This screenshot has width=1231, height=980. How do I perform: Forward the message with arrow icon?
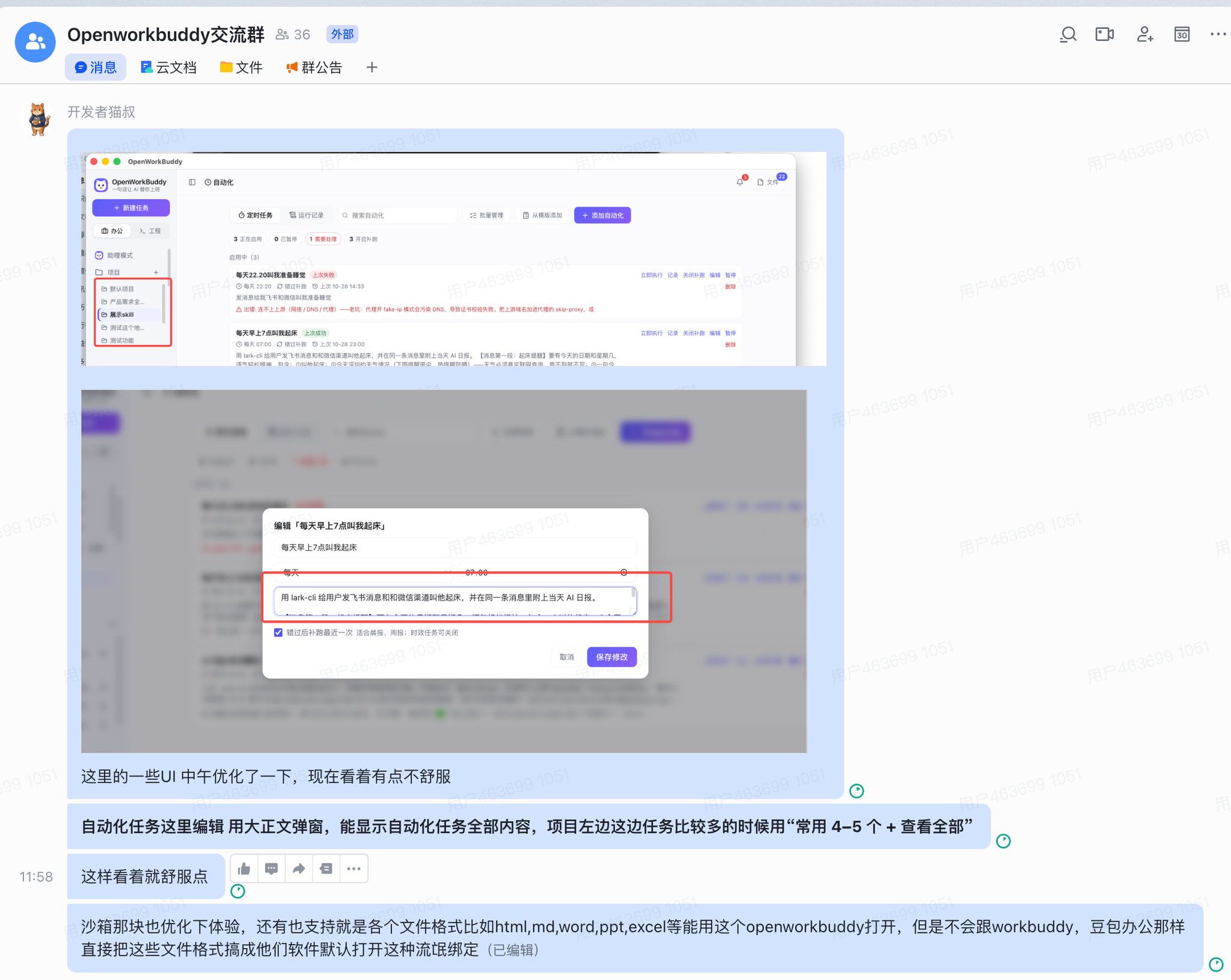(299, 869)
